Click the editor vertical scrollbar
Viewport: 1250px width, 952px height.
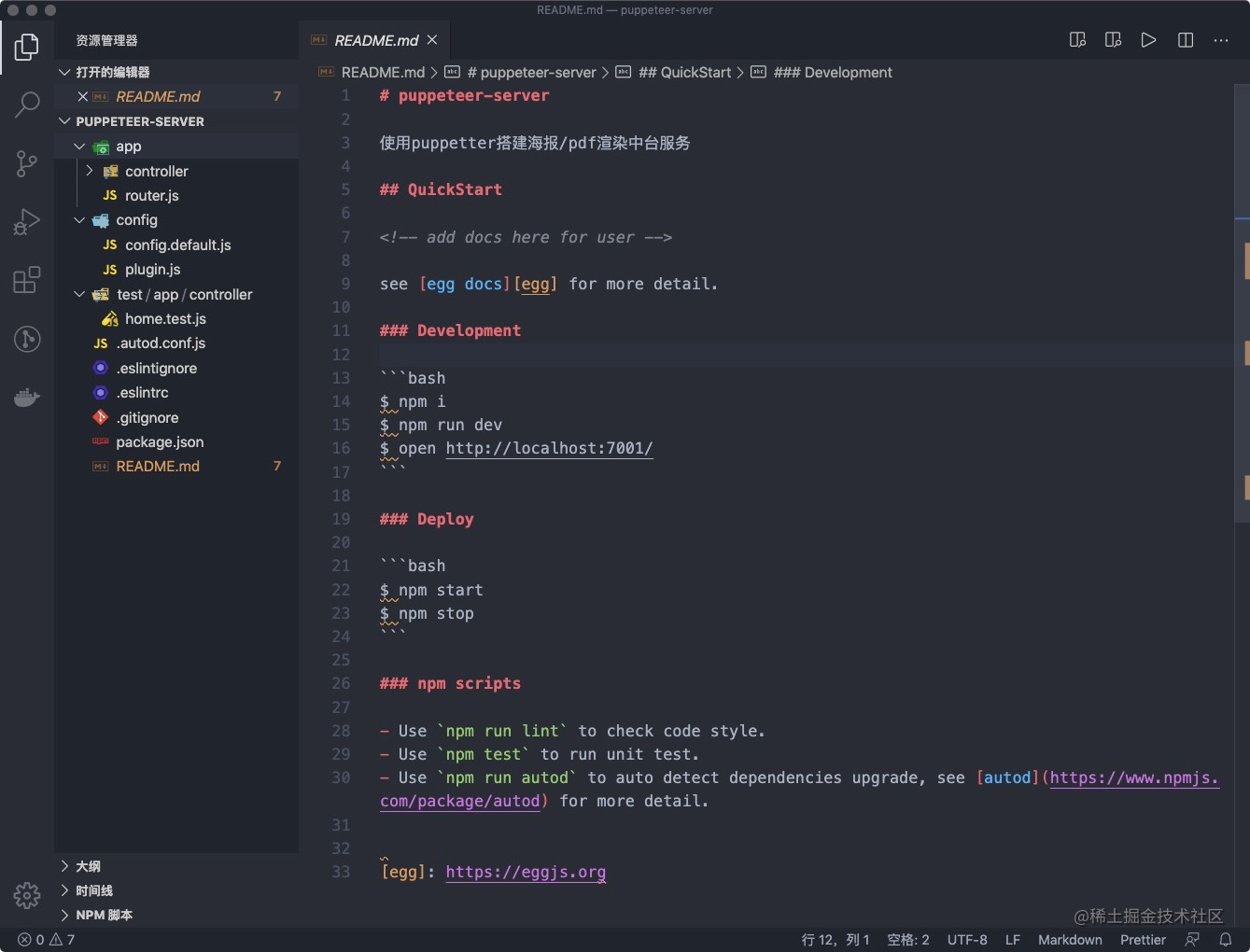(1242, 302)
